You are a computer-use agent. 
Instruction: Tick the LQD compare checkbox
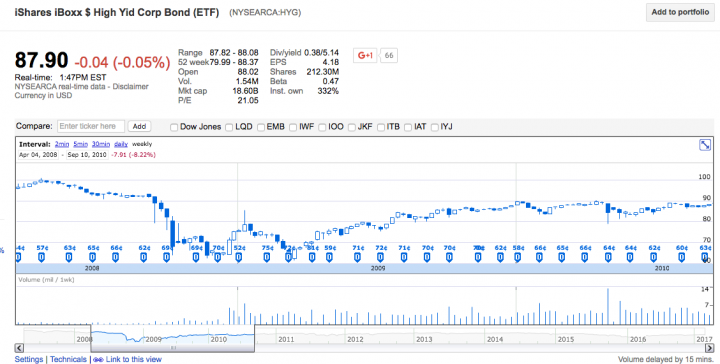[x=229, y=127]
